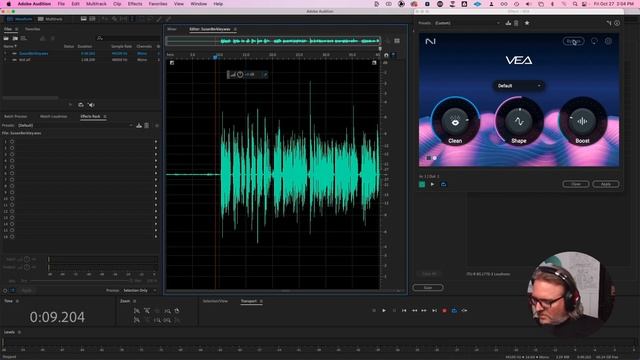This screenshot has width=640, height=360.
Task: Adjust the Effects Rack Mix slider
Action: [x=80, y=281]
